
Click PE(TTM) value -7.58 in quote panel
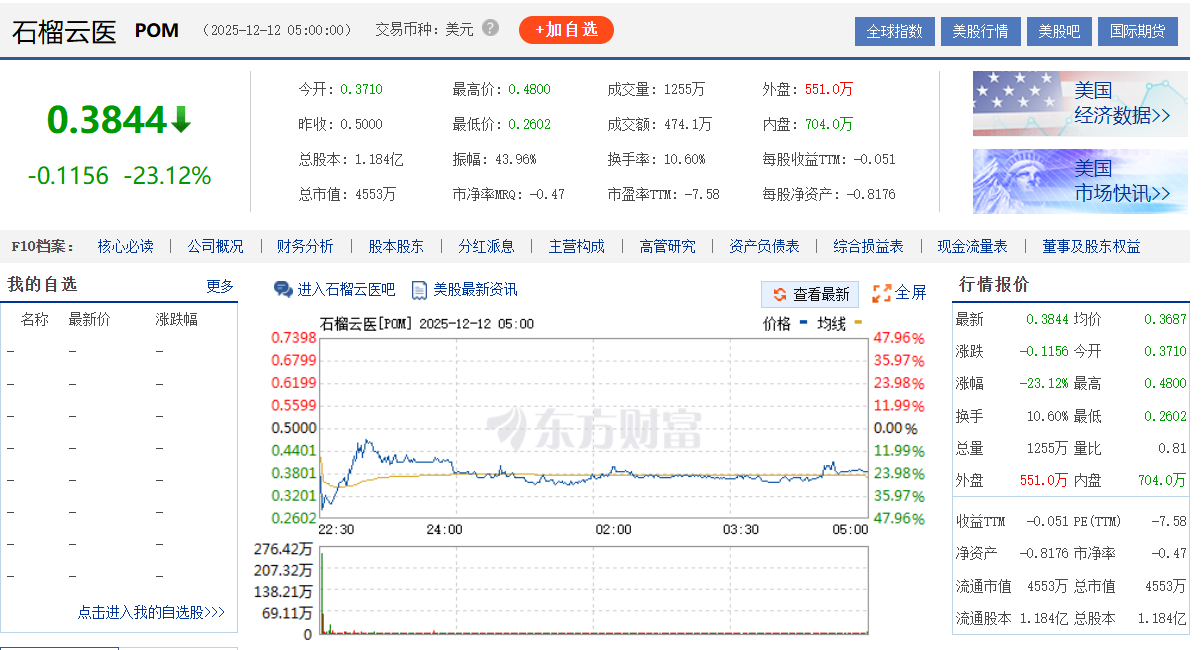click(1168, 521)
